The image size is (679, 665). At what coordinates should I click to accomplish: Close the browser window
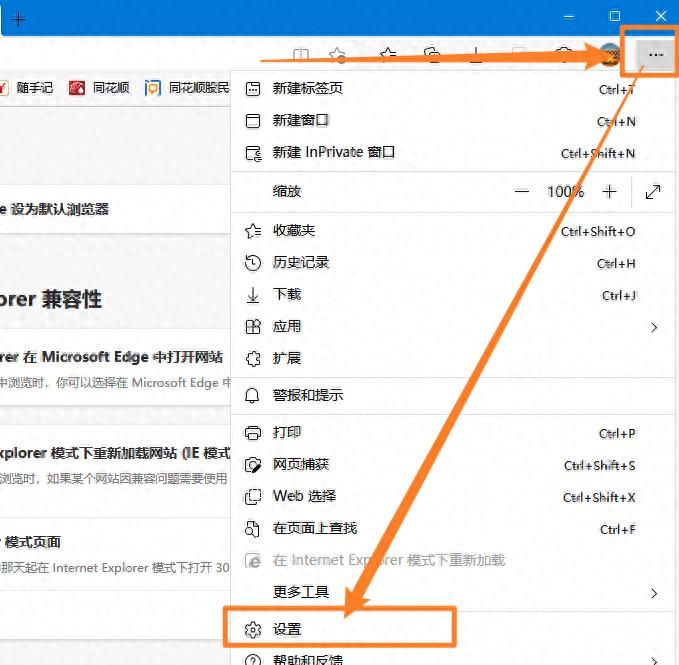(661, 16)
